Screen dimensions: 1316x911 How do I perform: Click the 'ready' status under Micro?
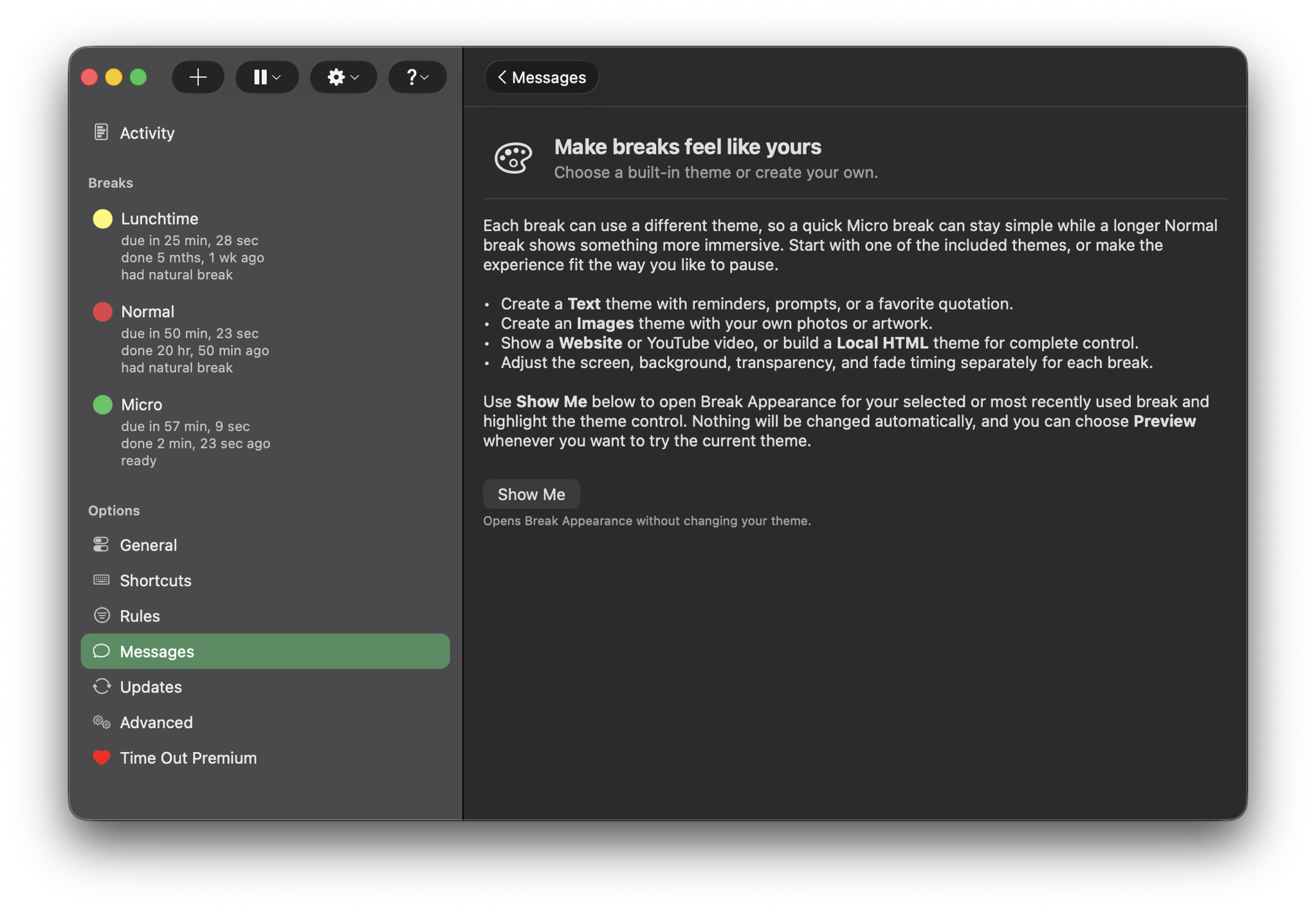pos(139,461)
